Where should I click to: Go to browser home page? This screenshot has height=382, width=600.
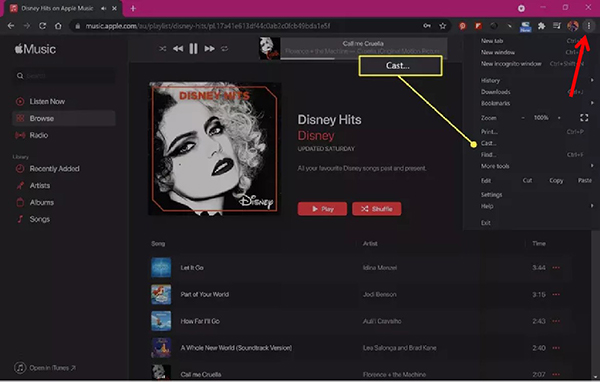pos(58,26)
